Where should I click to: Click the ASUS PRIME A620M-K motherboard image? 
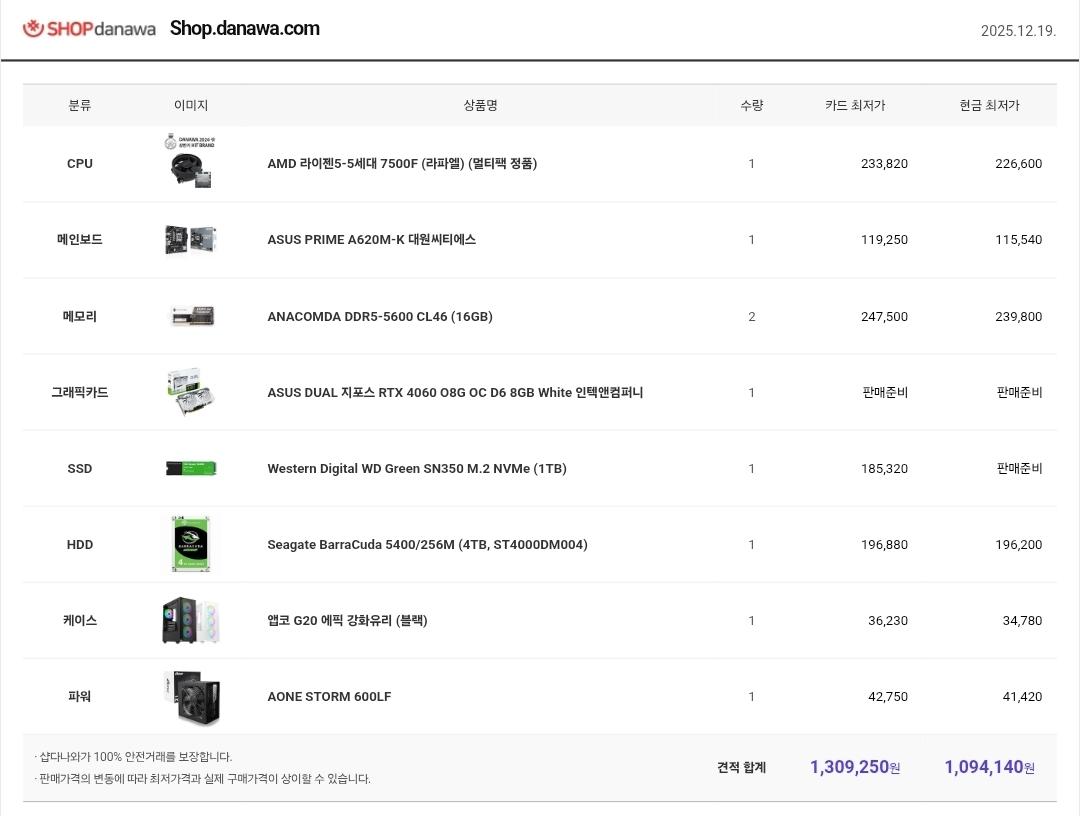(x=191, y=239)
